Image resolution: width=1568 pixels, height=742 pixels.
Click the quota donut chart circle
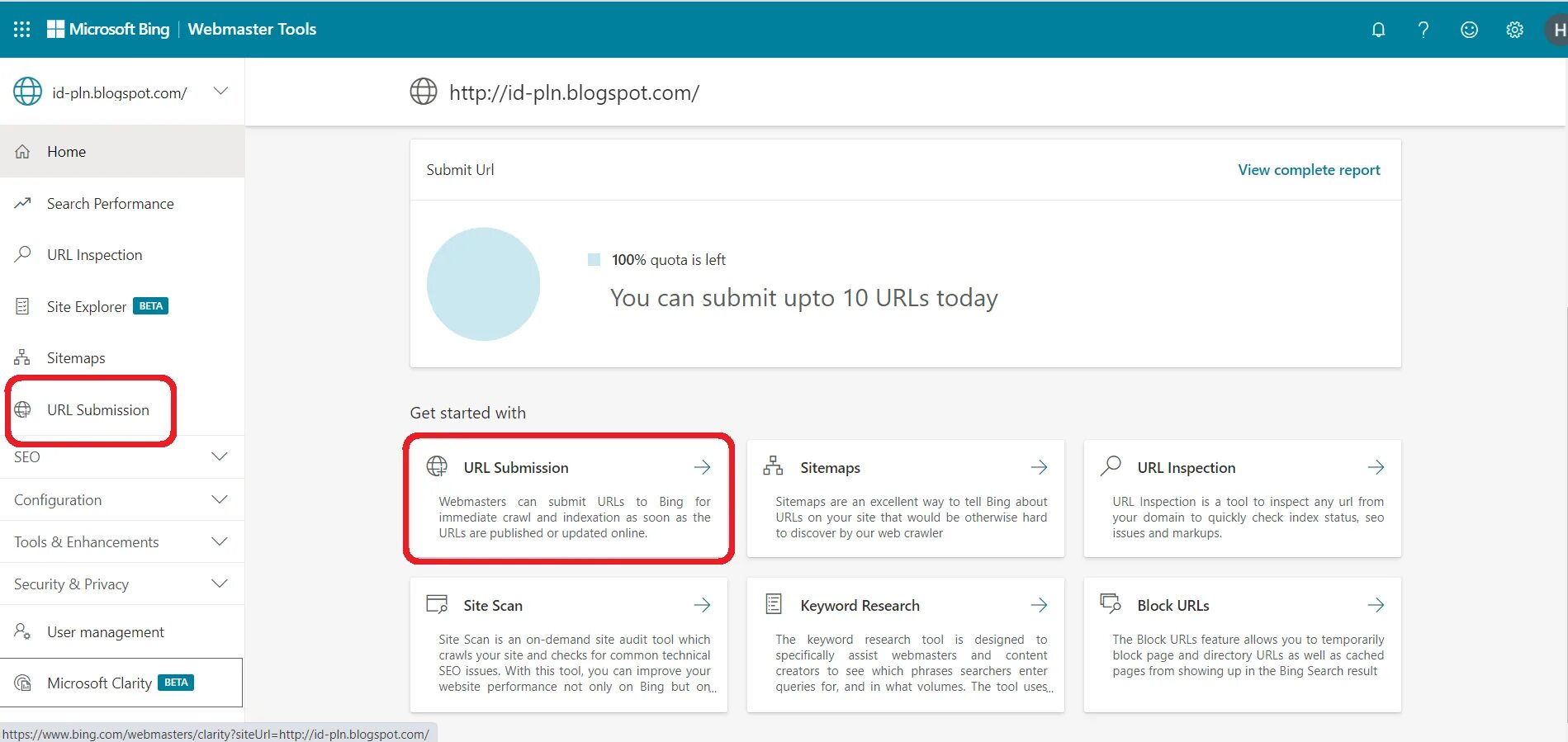[x=483, y=284]
